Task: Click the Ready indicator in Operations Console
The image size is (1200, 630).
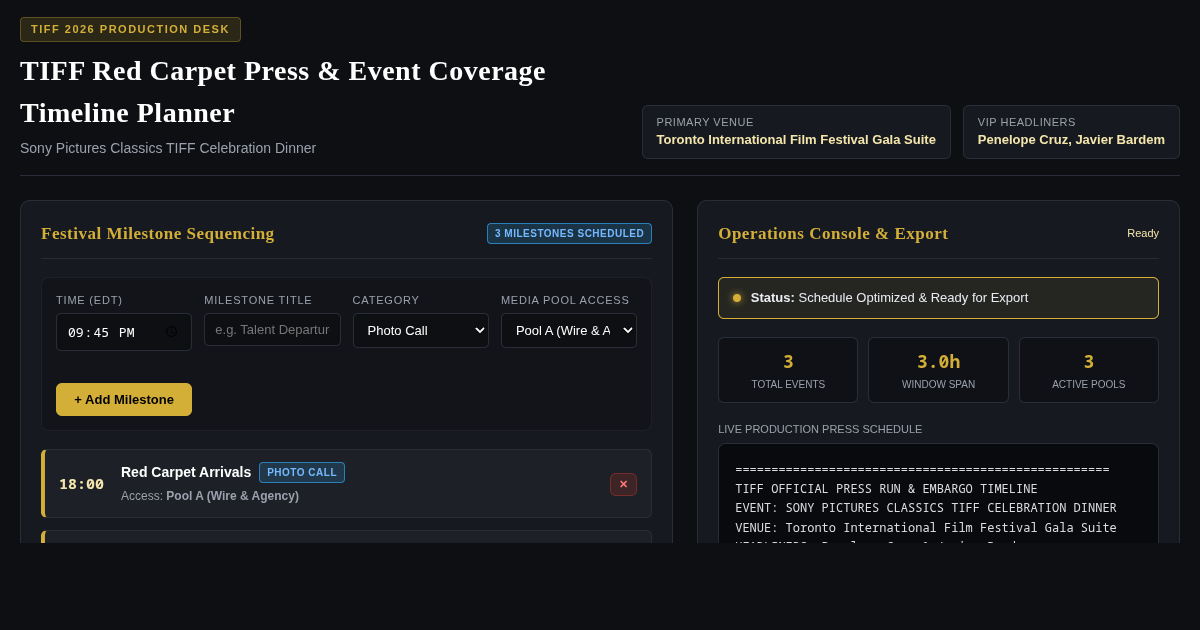Action: [x=1143, y=233]
